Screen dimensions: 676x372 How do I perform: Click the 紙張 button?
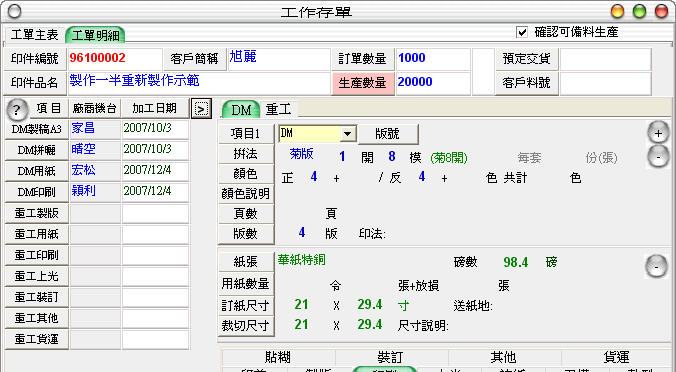246,262
